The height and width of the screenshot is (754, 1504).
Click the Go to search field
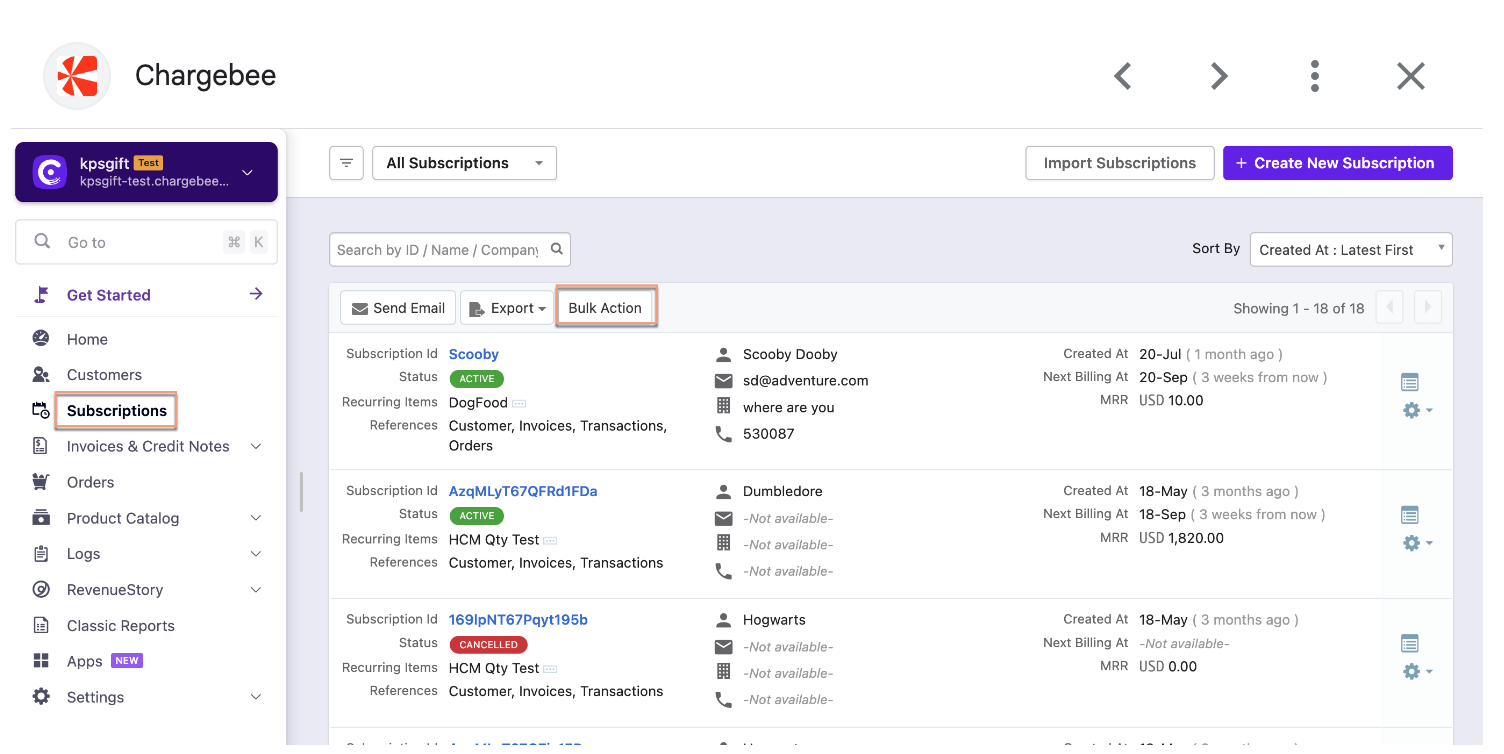click(146, 242)
